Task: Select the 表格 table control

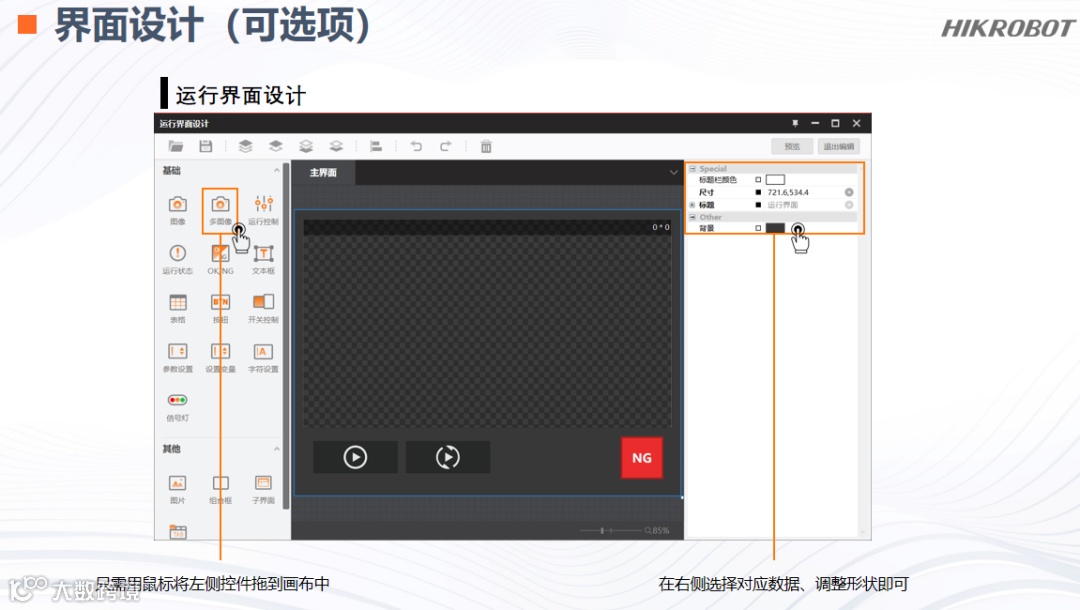Action: (178, 308)
